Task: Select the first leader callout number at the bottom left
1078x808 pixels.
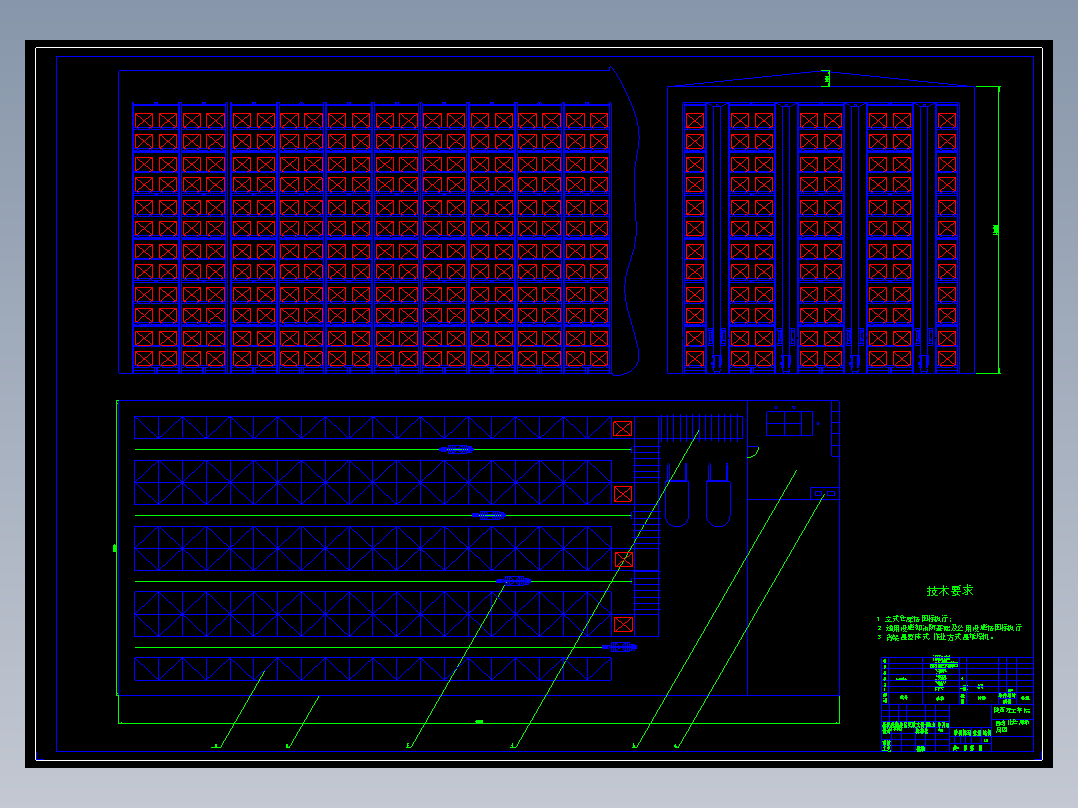Action: point(216,745)
